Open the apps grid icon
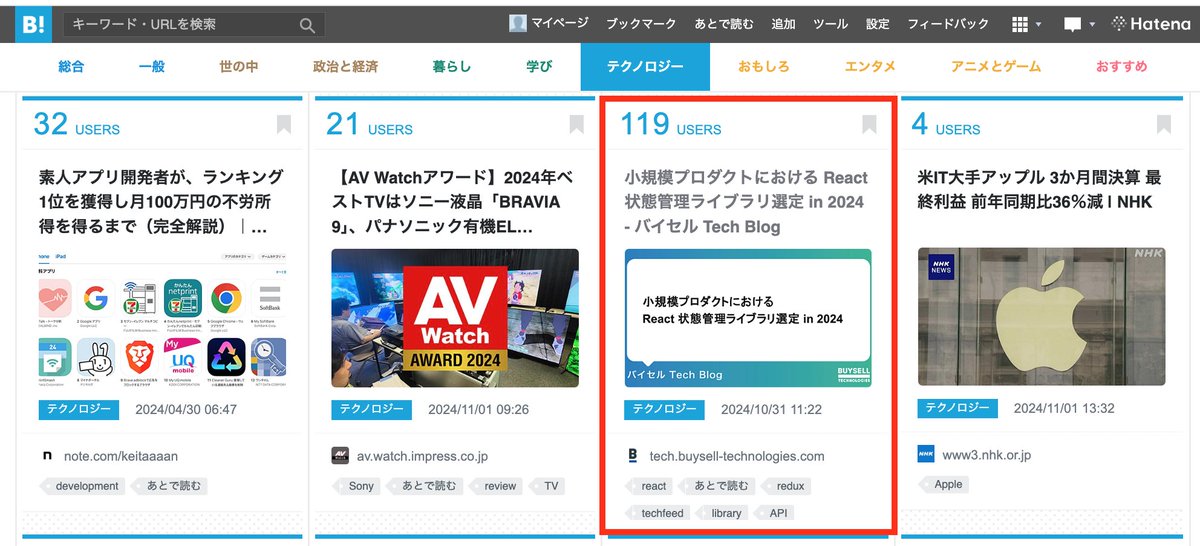This screenshot has width=1200, height=546. point(1020,24)
